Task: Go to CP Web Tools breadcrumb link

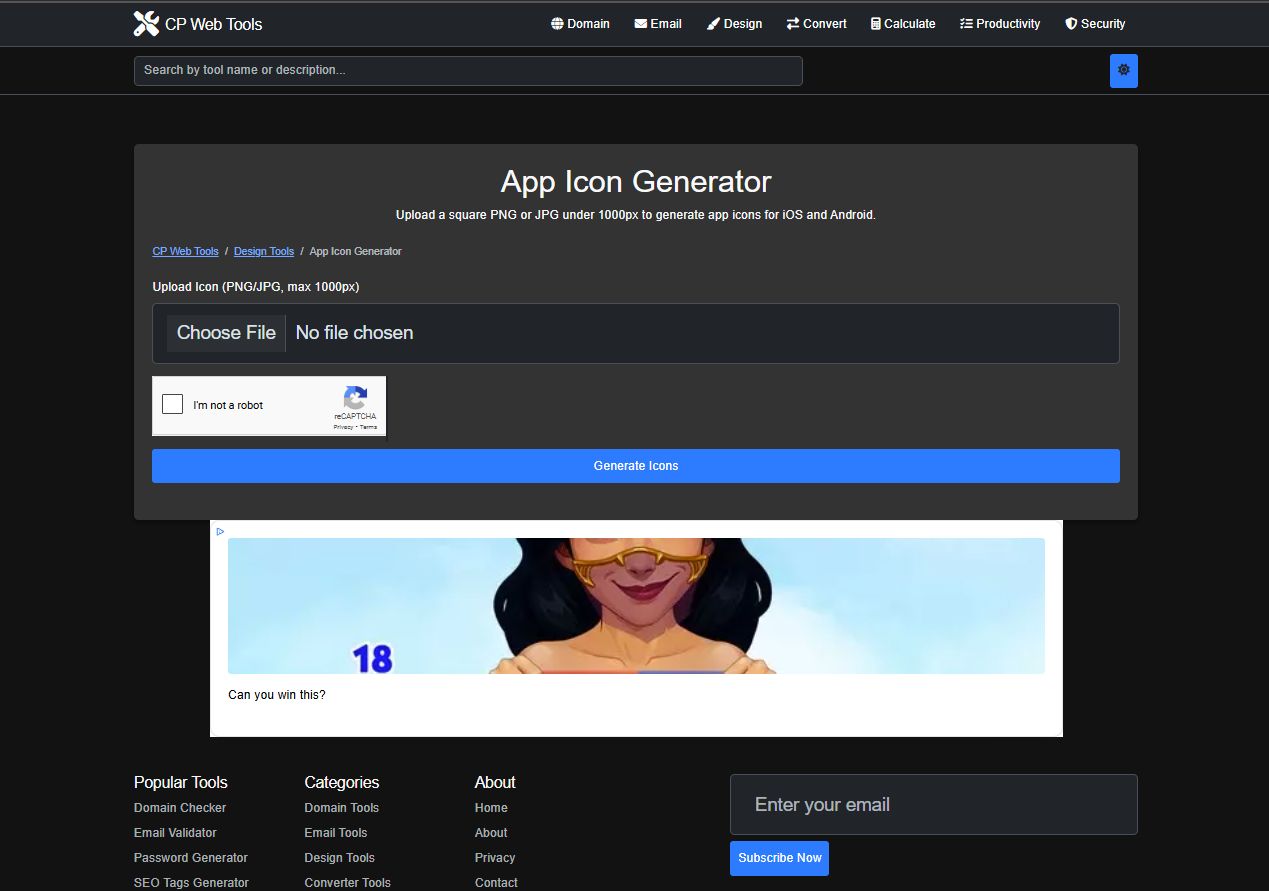Action: pos(185,252)
